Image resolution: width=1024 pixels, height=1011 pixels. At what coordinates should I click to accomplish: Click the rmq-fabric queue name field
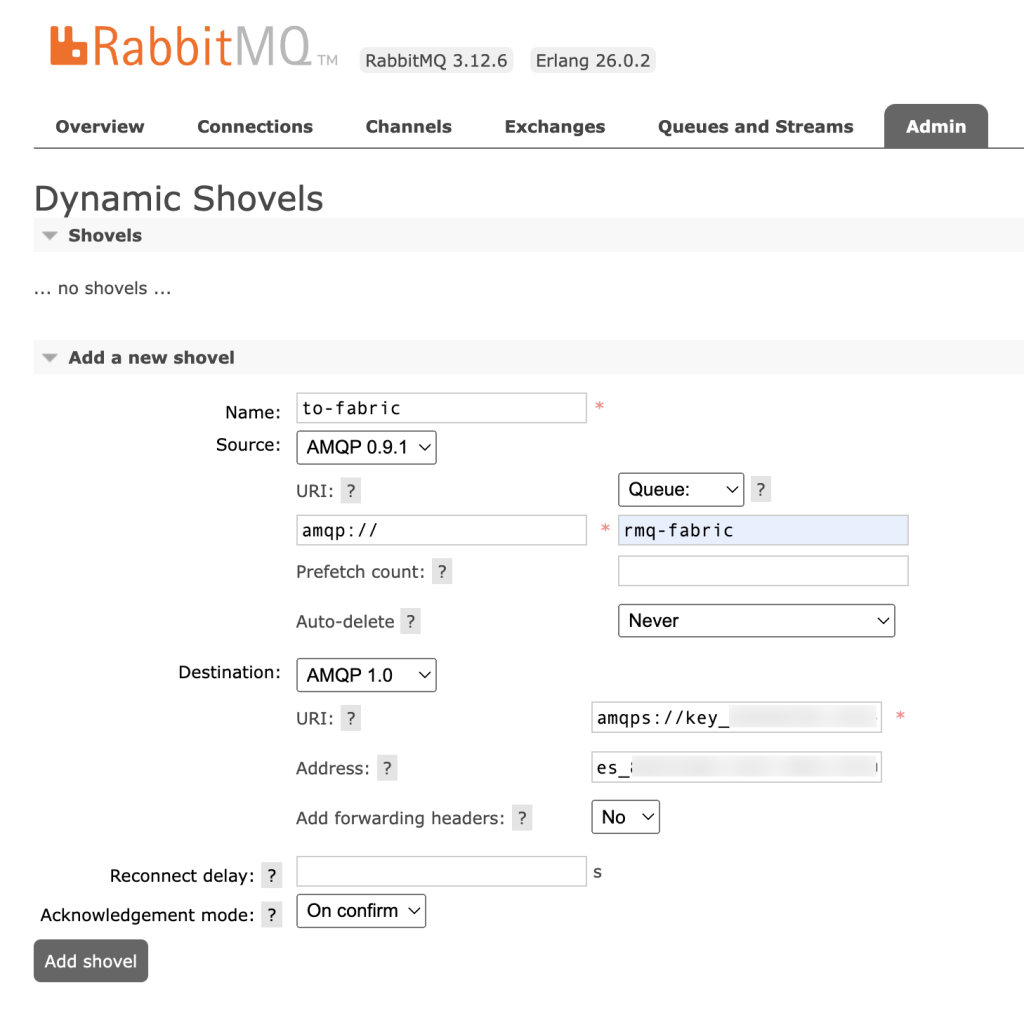[762, 530]
